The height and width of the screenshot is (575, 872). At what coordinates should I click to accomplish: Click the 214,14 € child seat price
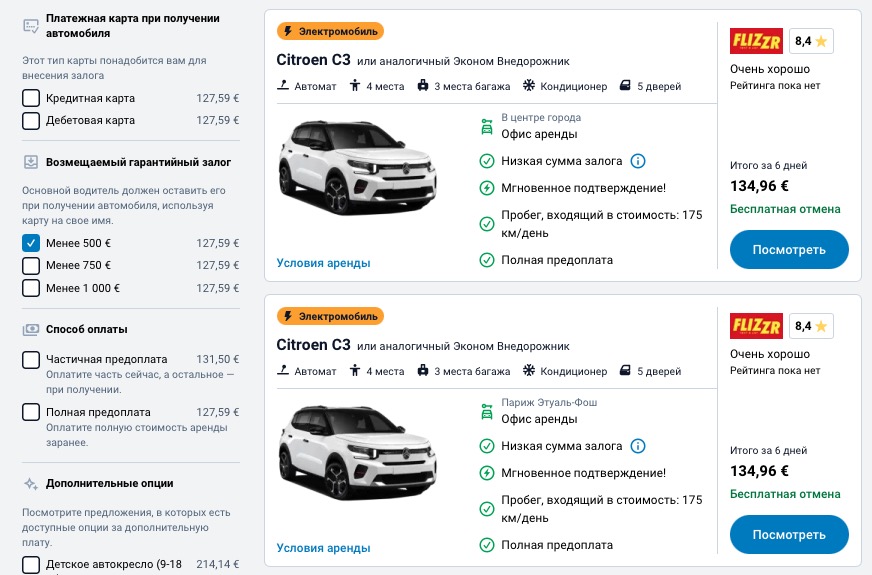pyautogui.click(x=217, y=564)
